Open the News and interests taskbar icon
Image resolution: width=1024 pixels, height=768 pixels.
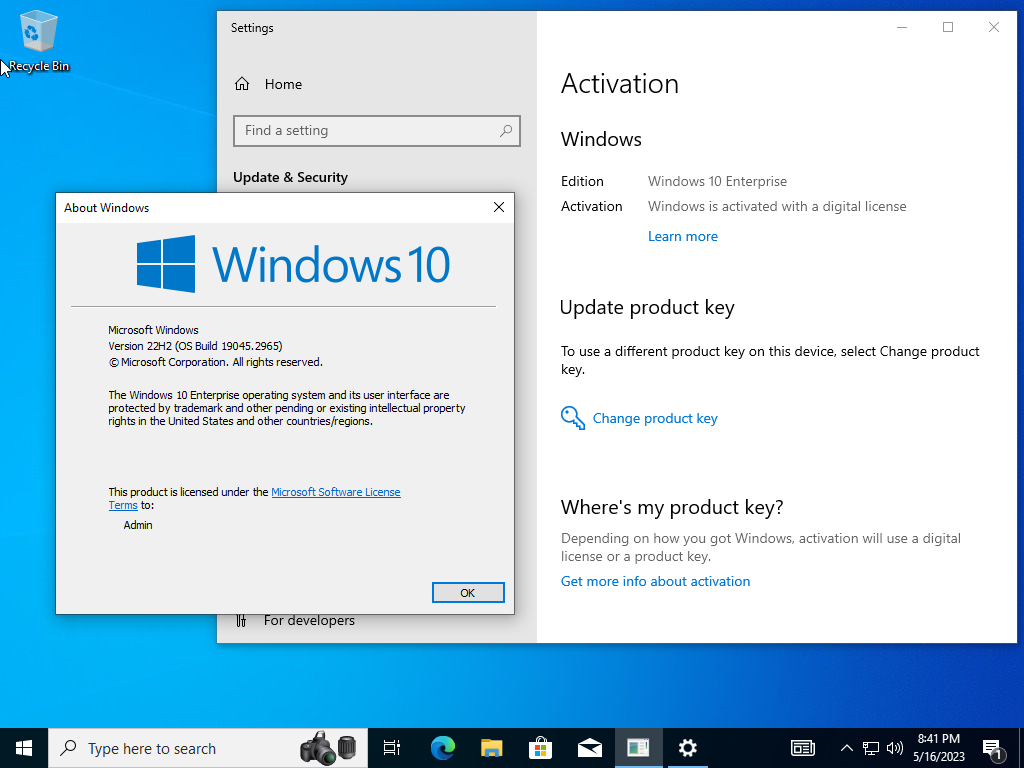803,748
